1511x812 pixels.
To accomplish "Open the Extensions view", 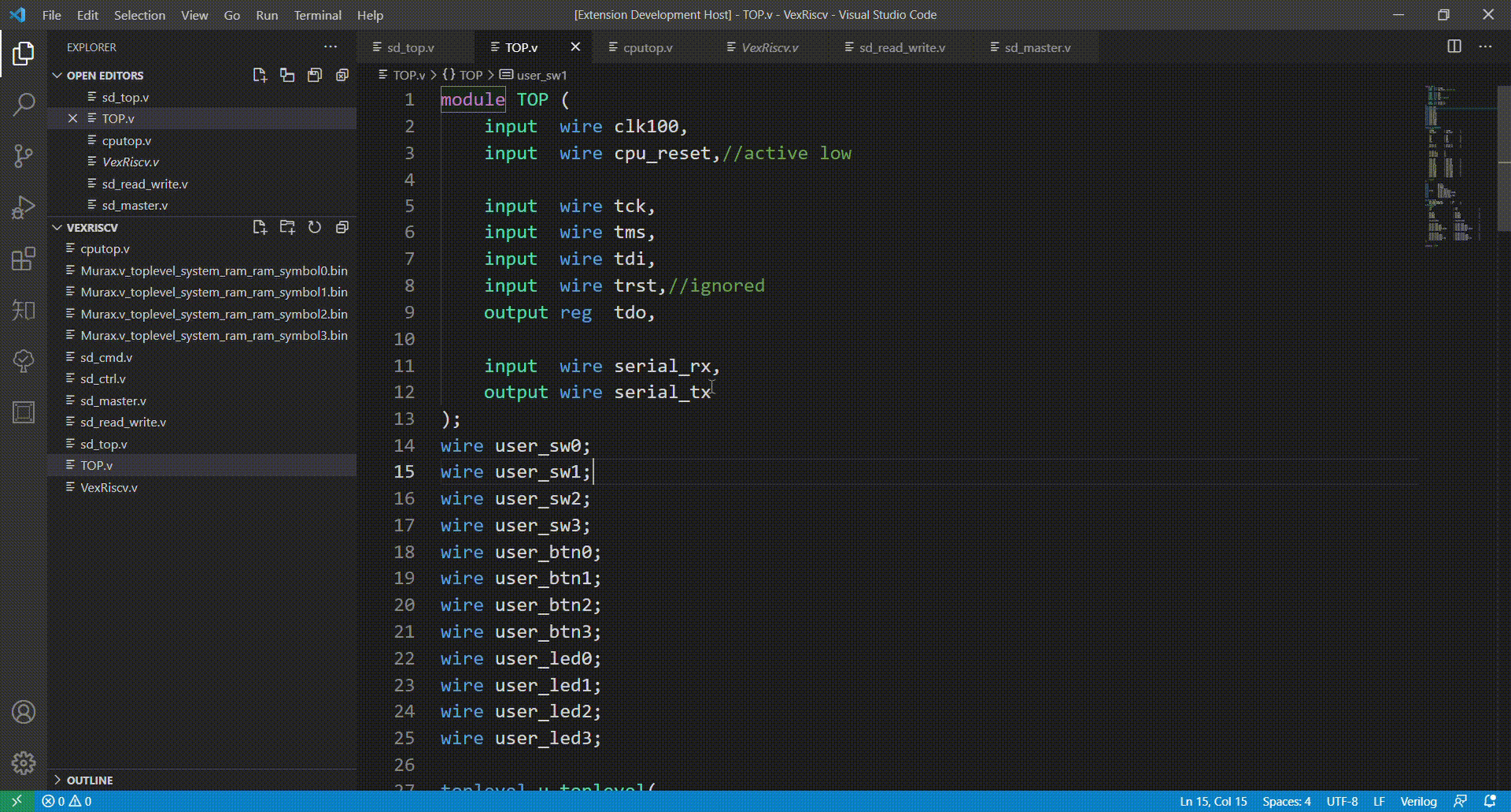I will 24,259.
